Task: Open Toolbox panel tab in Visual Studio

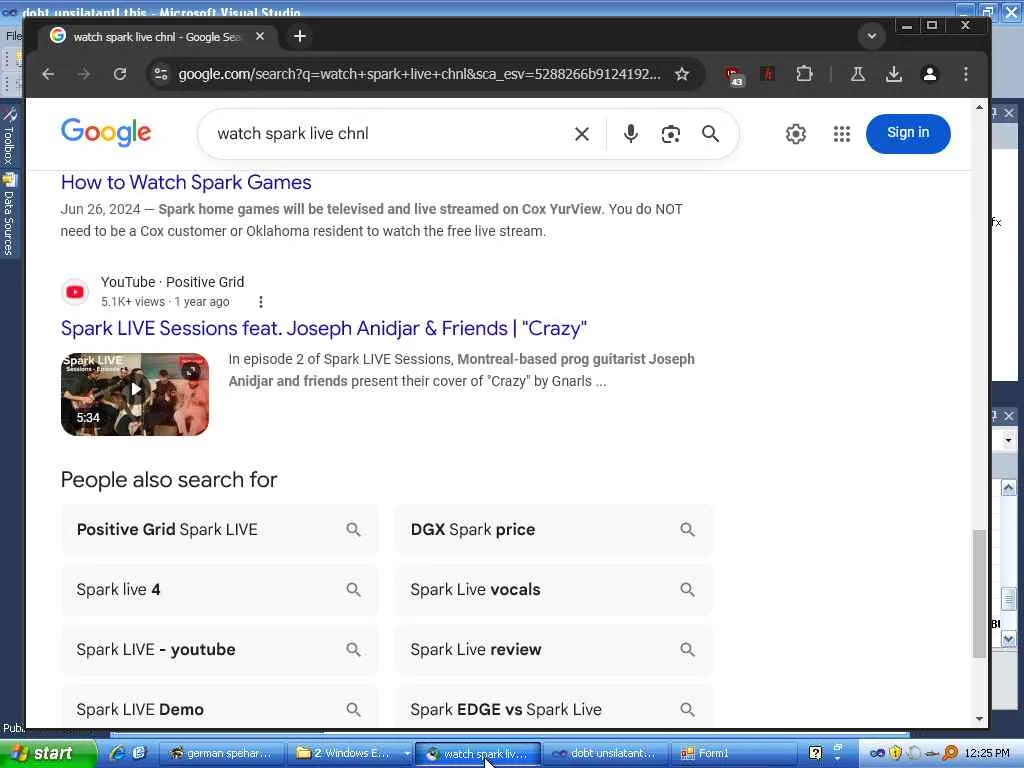Action: 8,135
